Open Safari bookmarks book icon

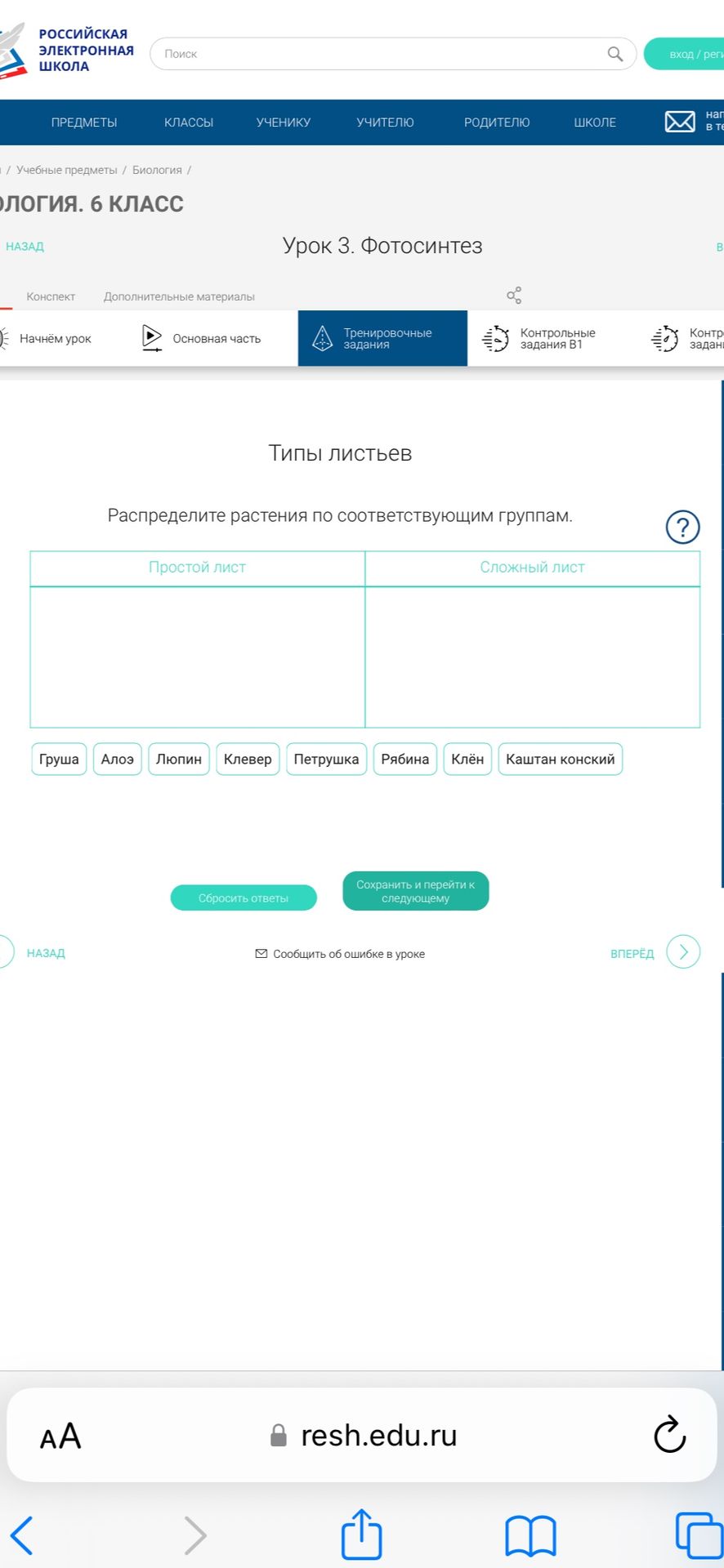[531, 1536]
